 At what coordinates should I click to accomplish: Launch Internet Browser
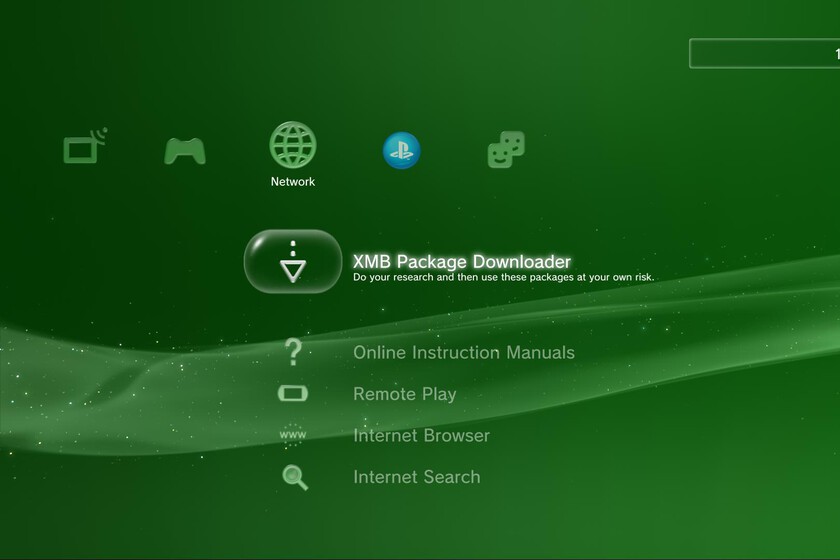(422, 436)
